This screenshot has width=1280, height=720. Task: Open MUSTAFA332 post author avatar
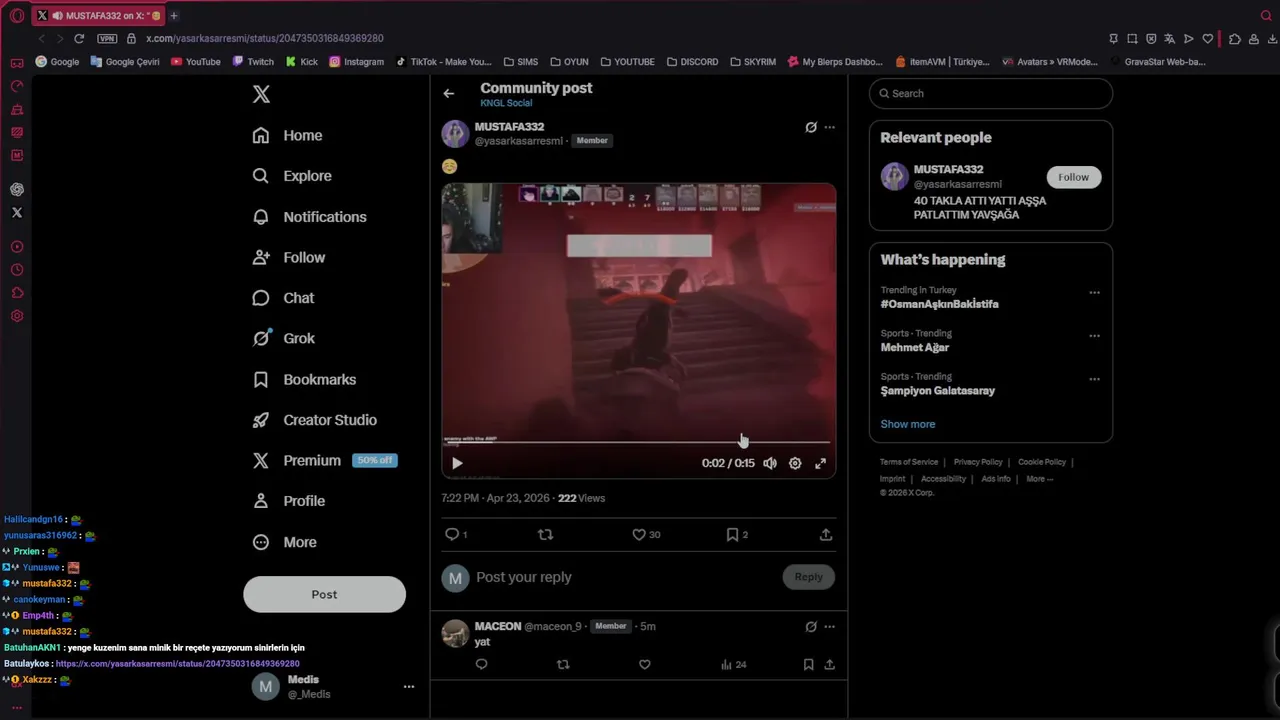pyautogui.click(x=455, y=133)
